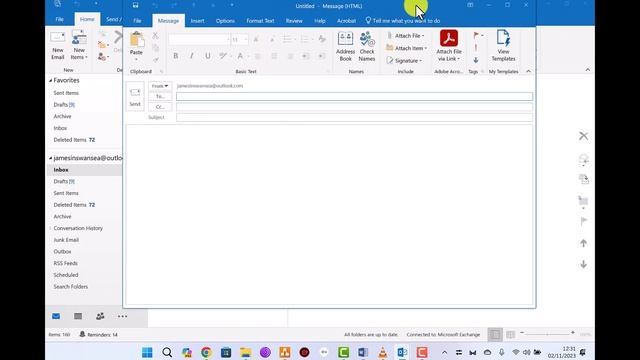
Task: Open more navigation options ellipsis
Action: pyautogui.click(x=122, y=316)
